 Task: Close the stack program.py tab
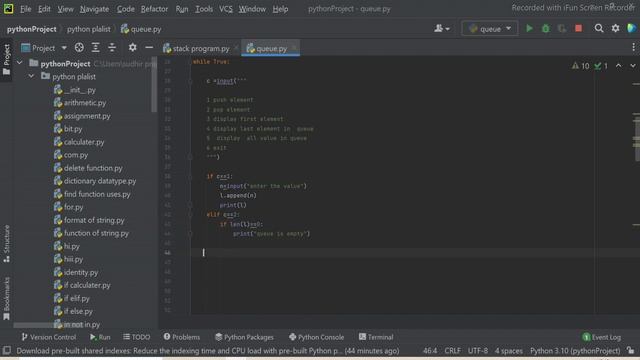point(236,48)
